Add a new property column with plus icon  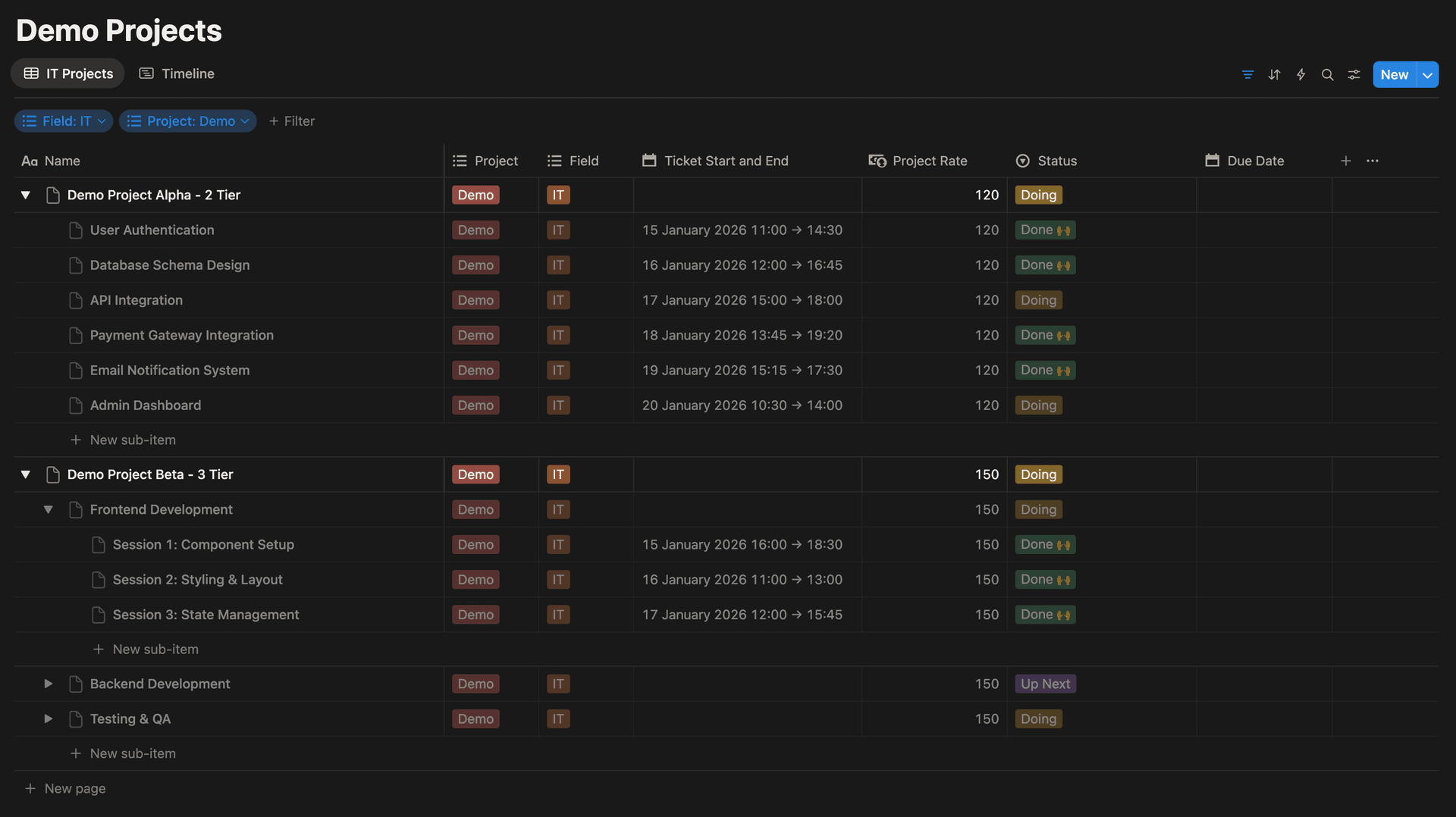coord(1345,161)
